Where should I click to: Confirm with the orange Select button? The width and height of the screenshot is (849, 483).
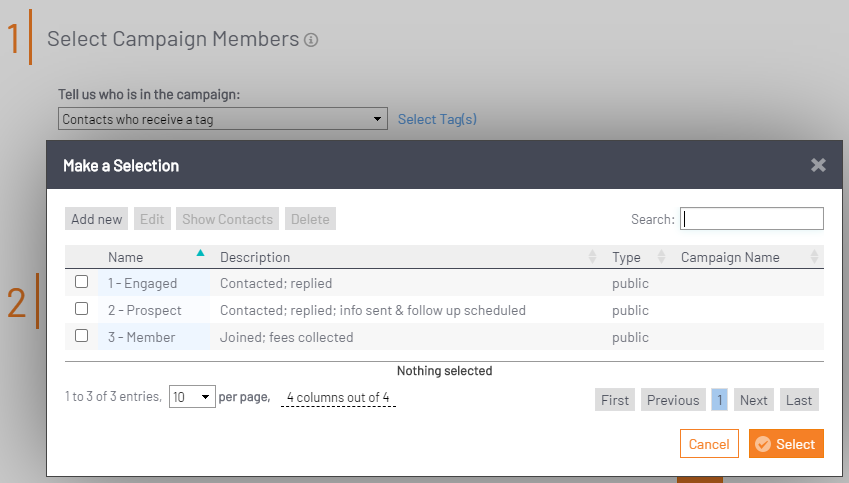(x=786, y=444)
